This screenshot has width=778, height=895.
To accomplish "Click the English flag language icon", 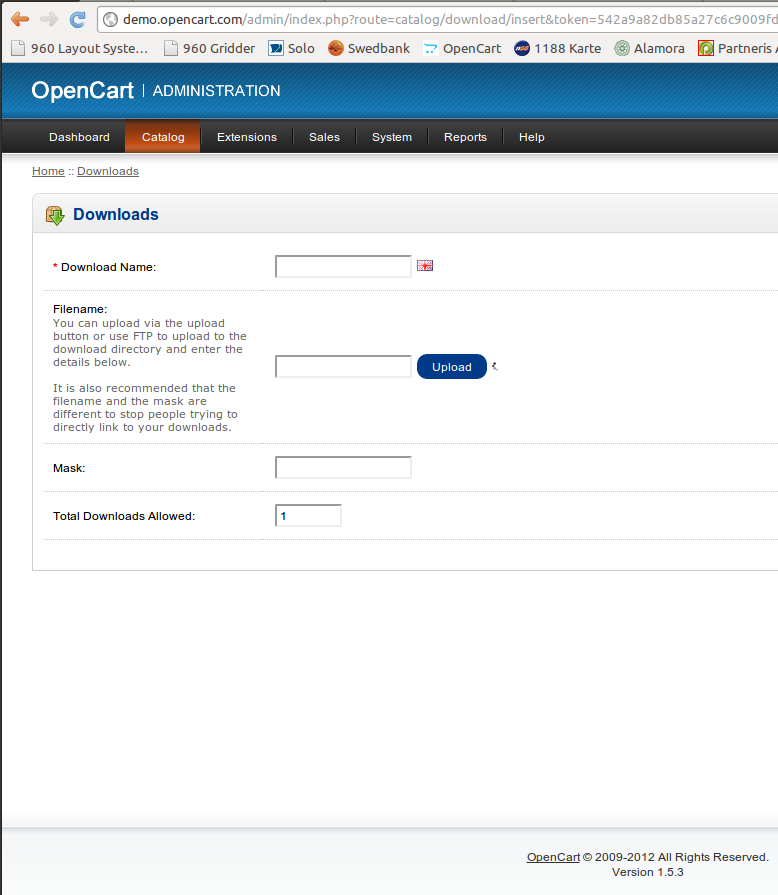I will 425,265.
